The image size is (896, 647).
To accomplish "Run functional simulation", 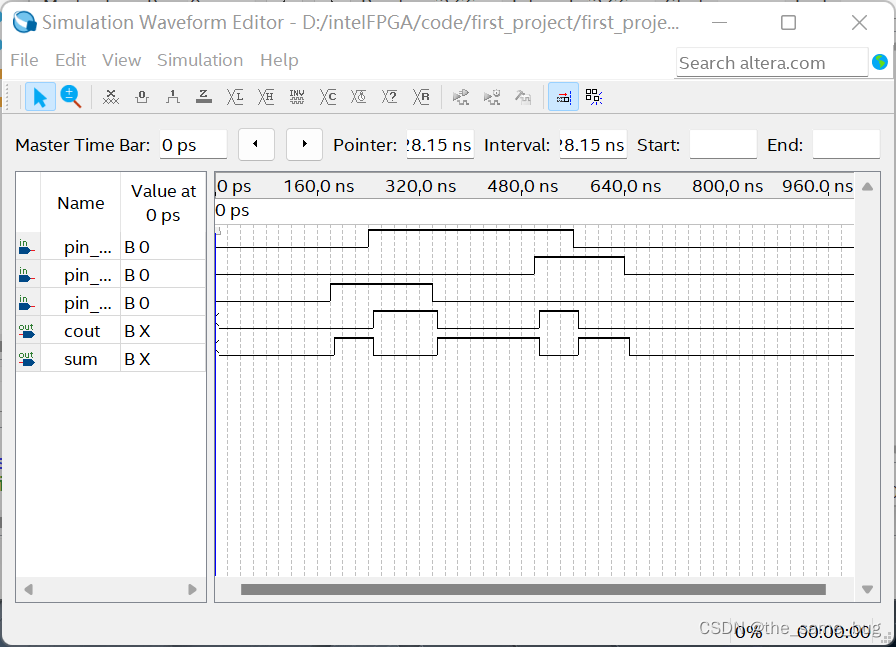I will point(461,97).
